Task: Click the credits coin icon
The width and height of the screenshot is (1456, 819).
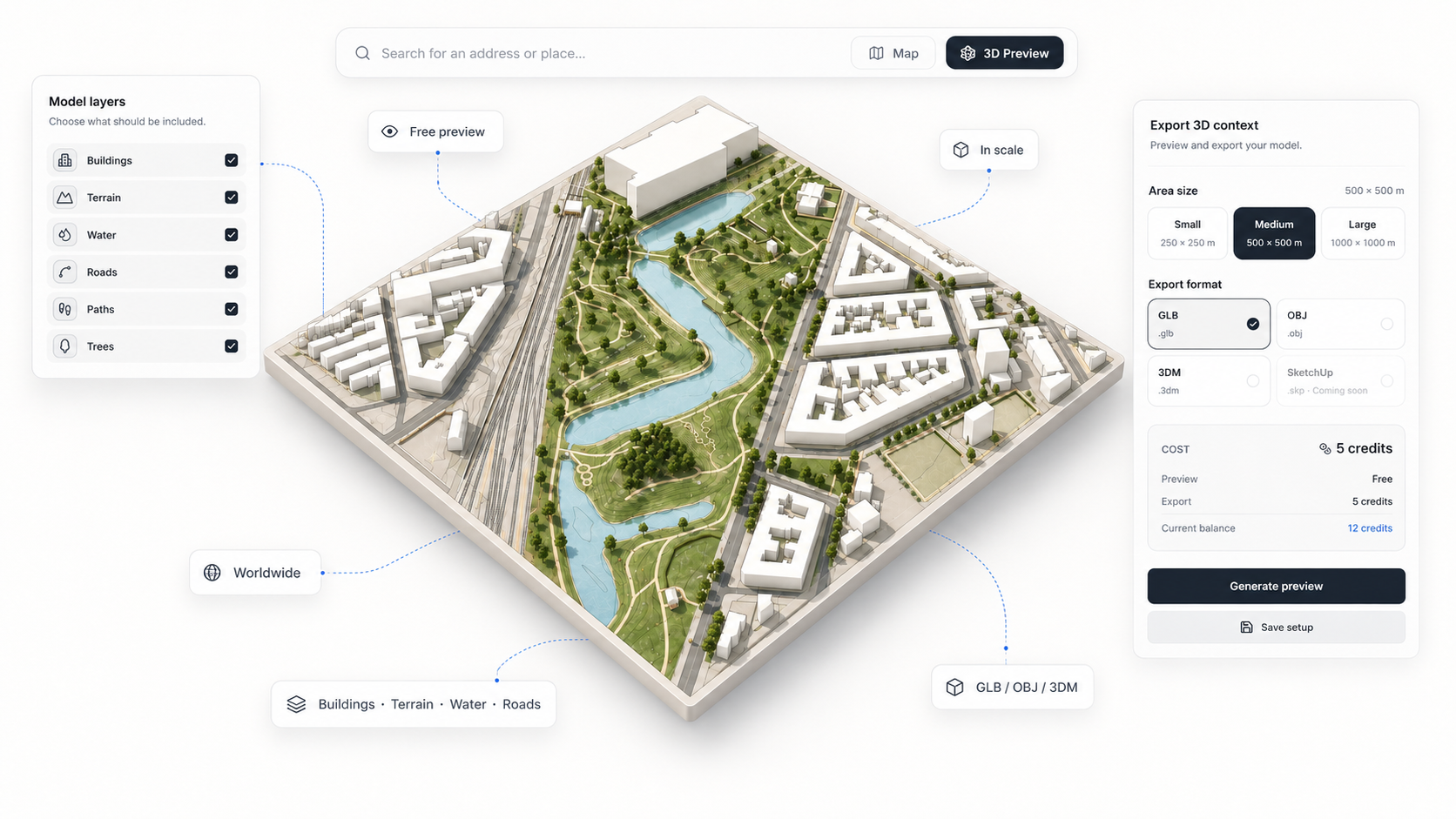Action: (1325, 449)
